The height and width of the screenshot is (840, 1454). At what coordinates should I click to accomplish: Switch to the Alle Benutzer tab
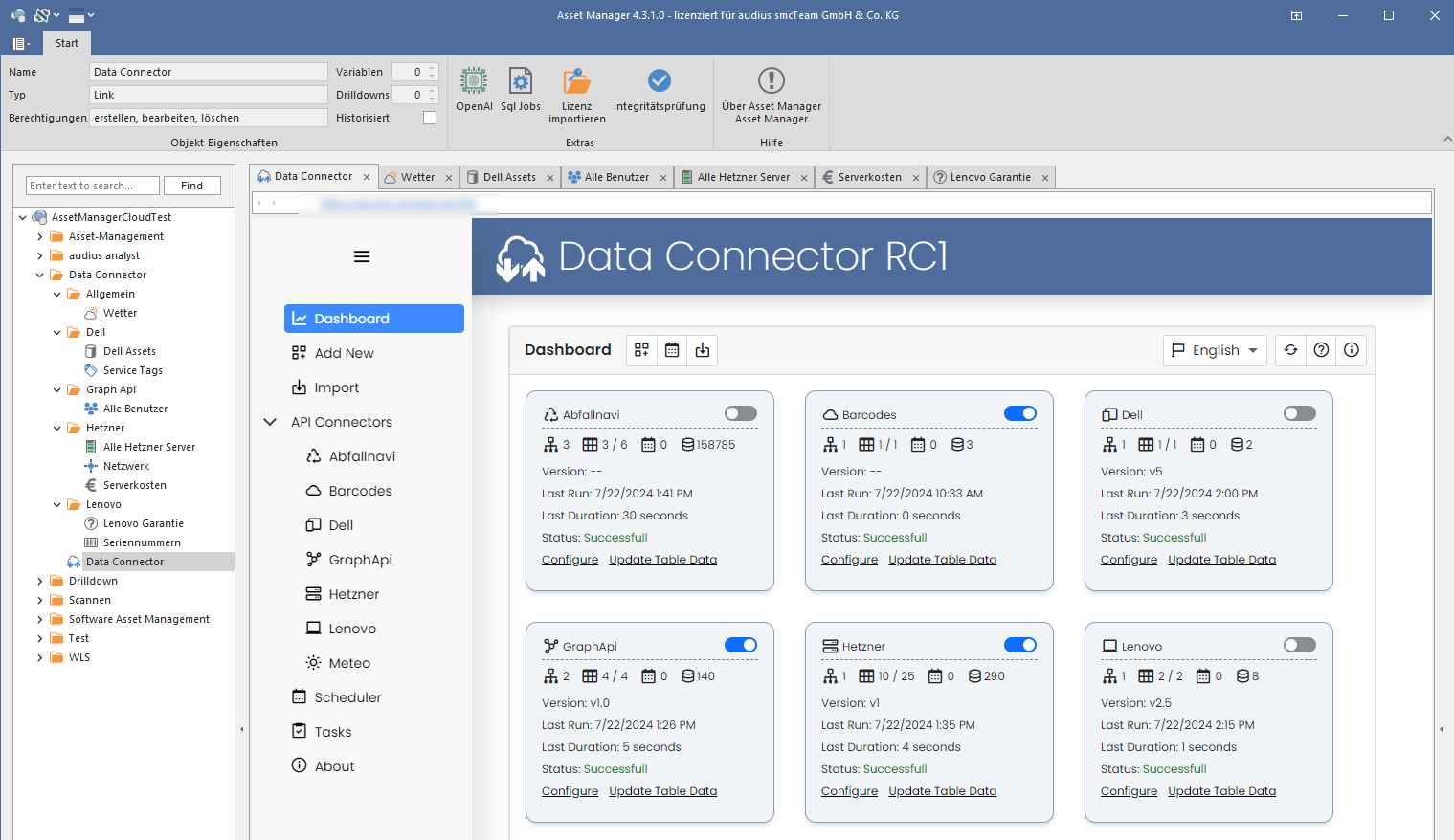click(616, 177)
